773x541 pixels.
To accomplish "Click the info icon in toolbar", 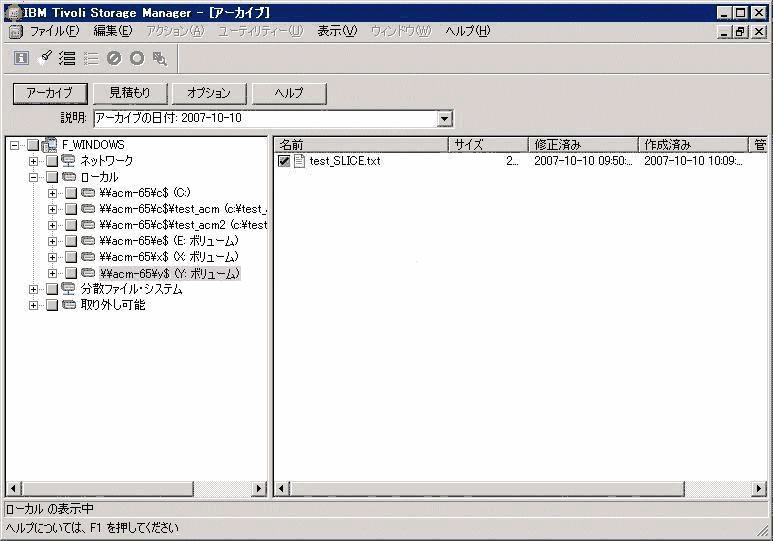I will 21,58.
